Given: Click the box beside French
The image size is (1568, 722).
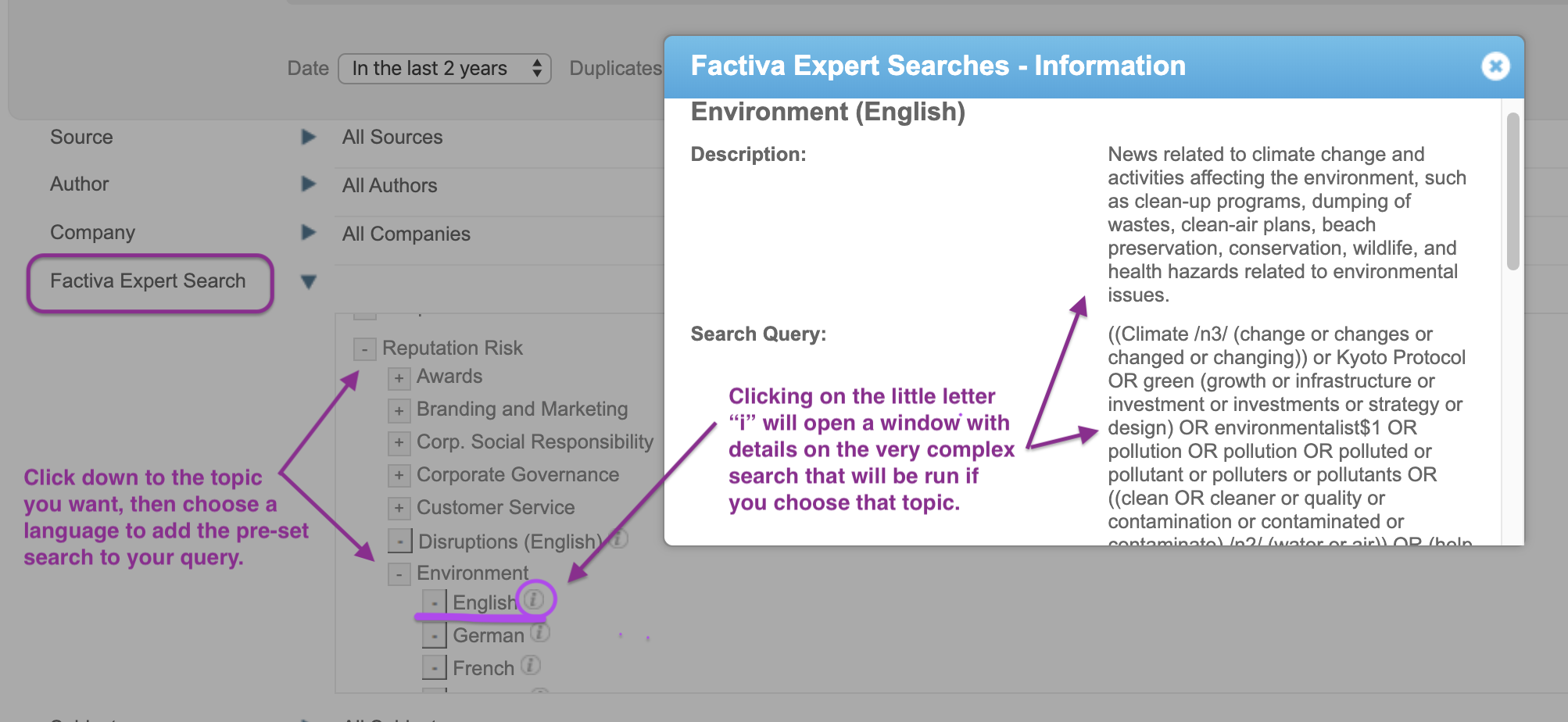Looking at the screenshot, I should click(435, 668).
